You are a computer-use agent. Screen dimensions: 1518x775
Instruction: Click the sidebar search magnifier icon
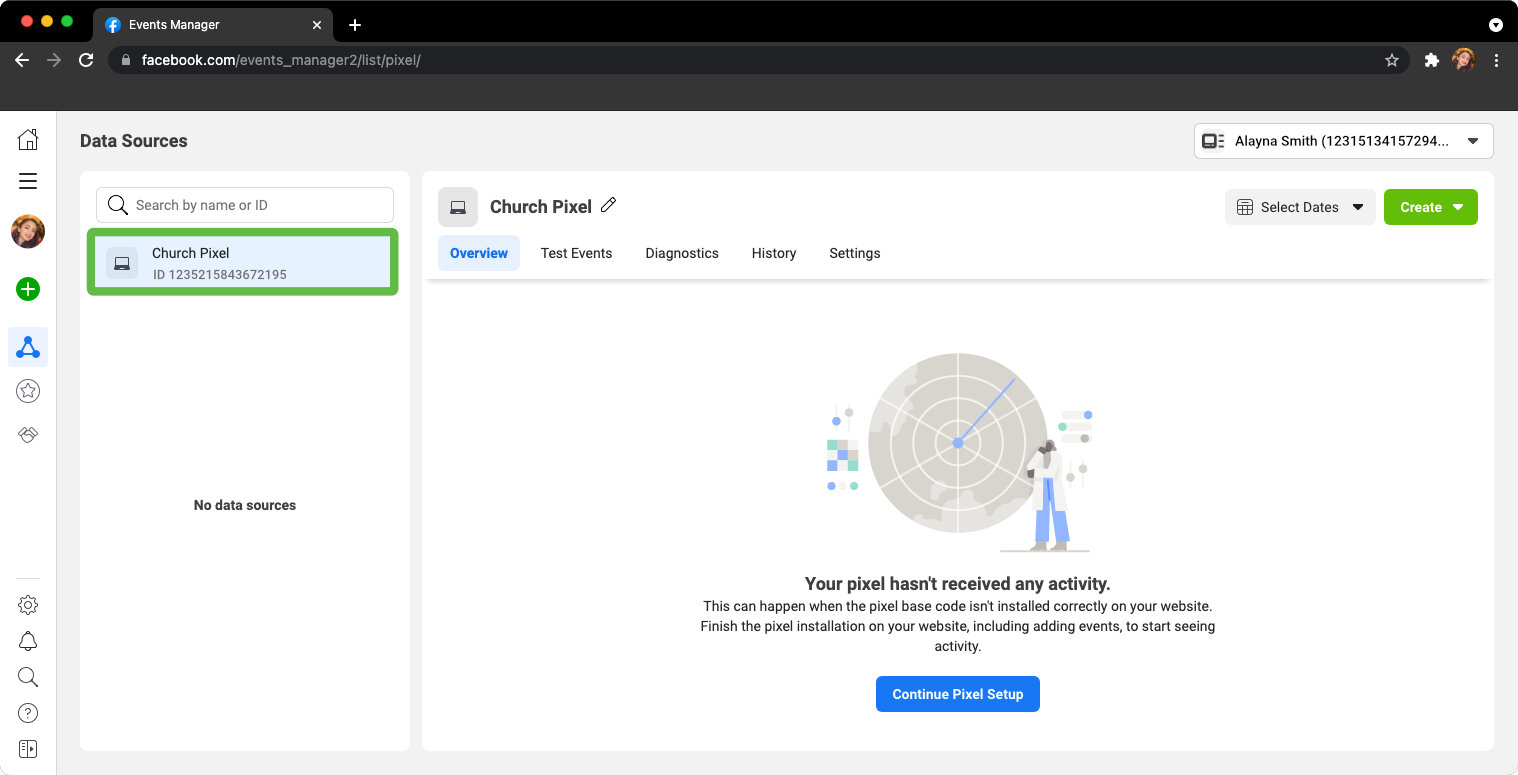coord(28,677)
